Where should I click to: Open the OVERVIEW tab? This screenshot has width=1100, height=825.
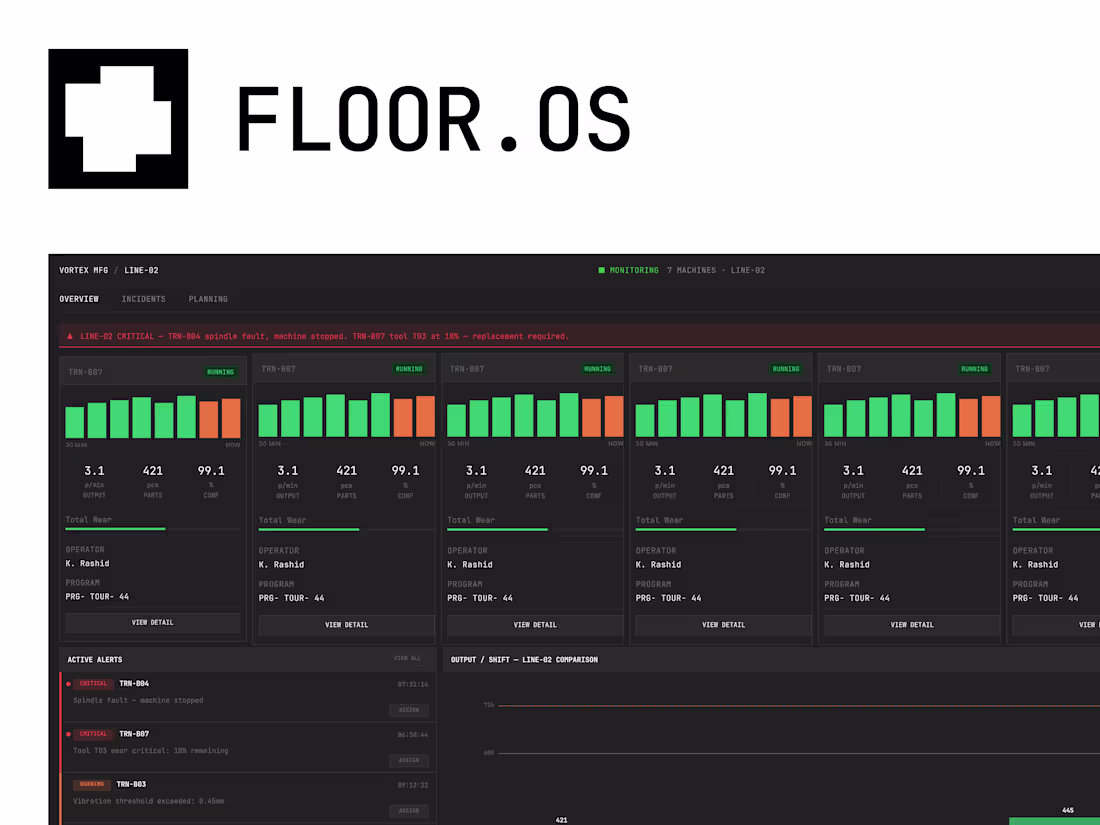click(x=79, y=299)
